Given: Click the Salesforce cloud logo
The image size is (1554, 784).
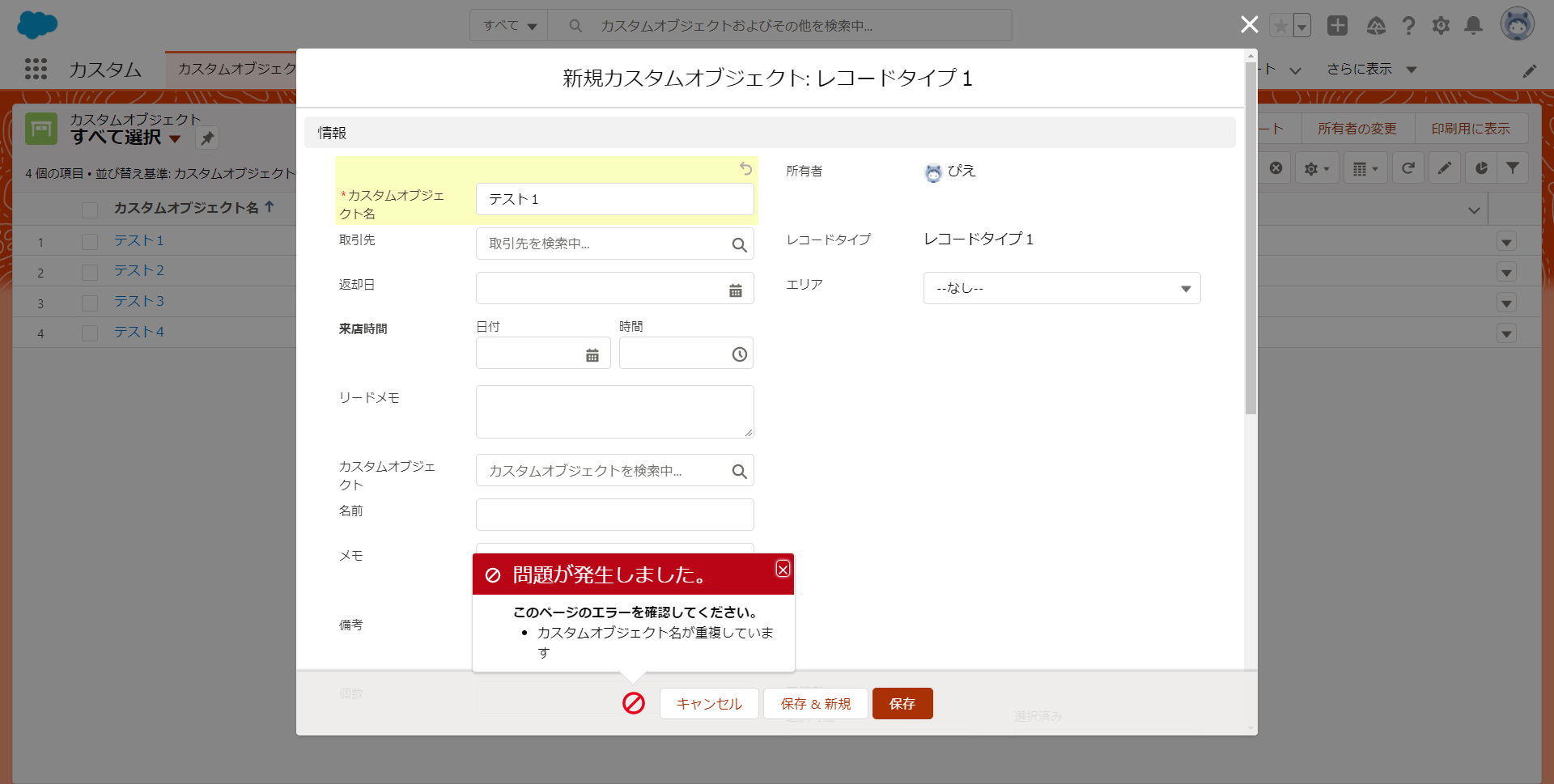Looking at the screenshot, I should [37, 25].
